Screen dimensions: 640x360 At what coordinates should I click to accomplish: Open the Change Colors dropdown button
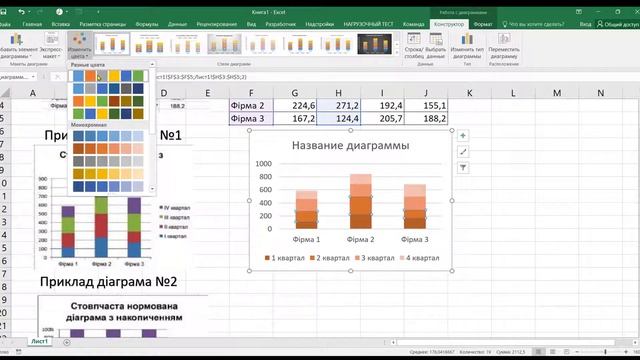pyautogui.click(x=79, y=46)
